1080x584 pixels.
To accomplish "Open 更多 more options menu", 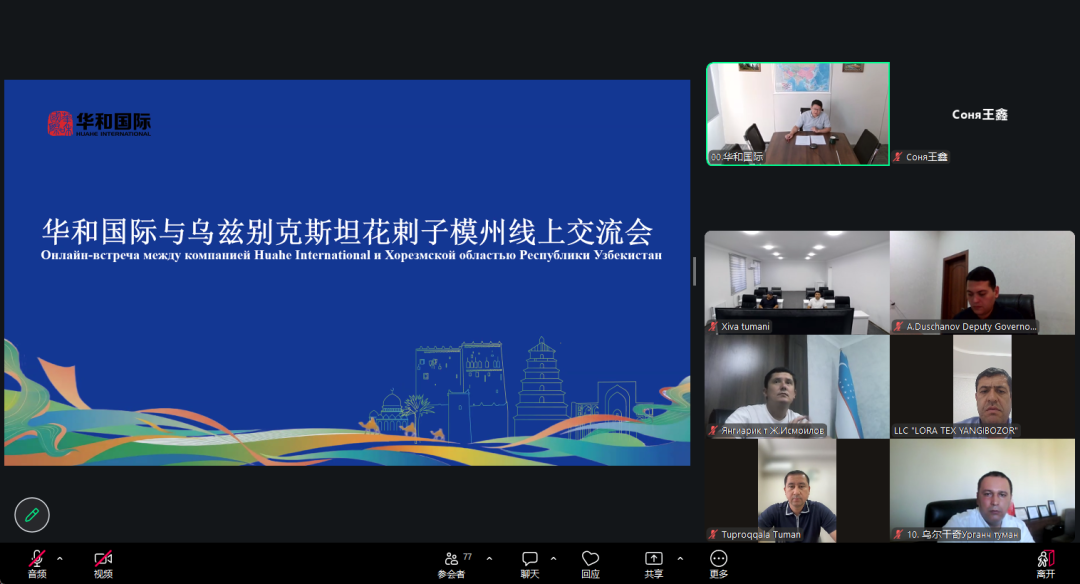I will click(718, 564).
